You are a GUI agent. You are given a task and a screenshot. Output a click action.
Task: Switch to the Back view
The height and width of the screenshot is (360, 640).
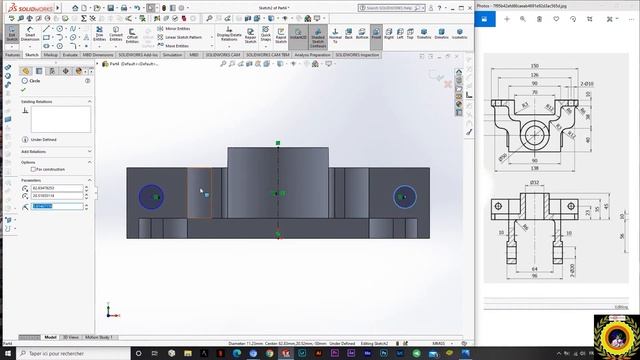pos(349,34)
